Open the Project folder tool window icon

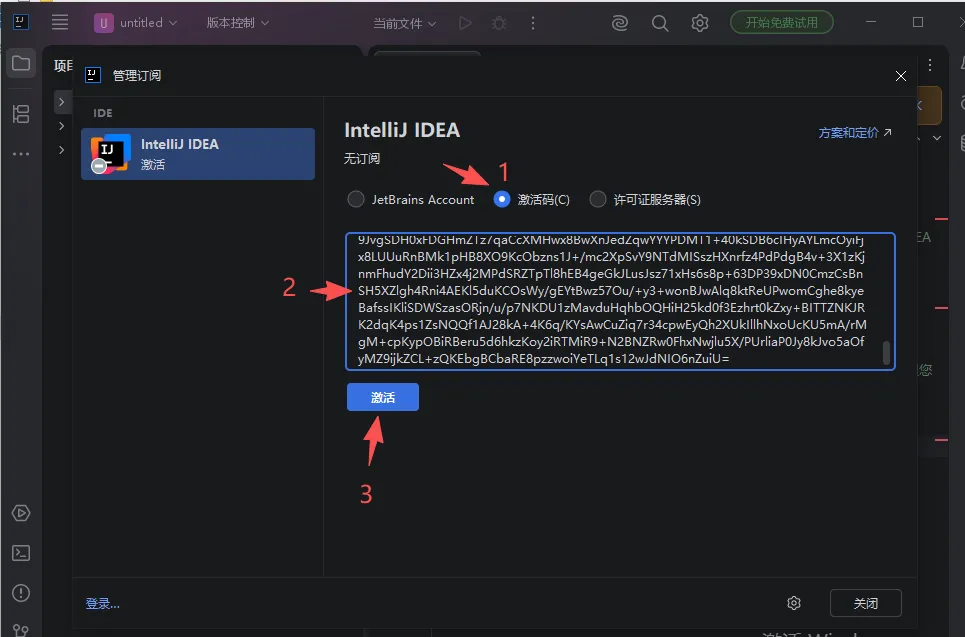click(21, 63)
